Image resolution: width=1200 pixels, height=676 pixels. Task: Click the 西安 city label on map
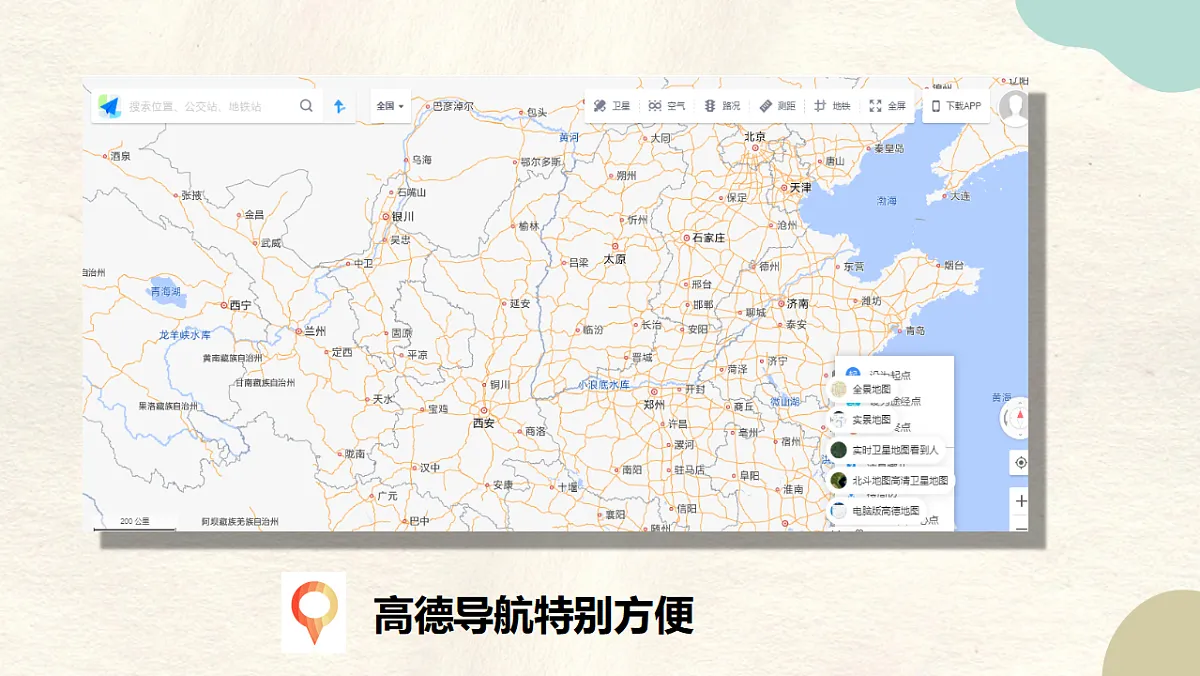(x=483, y=423)
